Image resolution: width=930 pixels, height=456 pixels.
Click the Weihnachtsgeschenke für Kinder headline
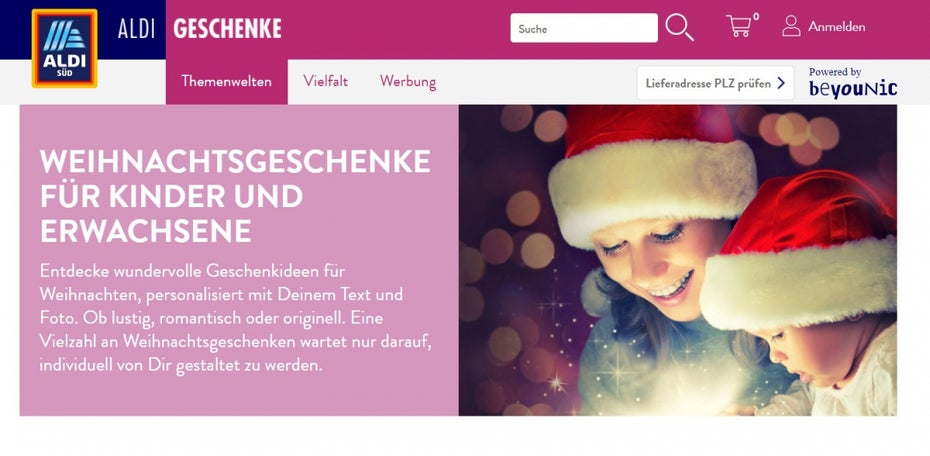click(235, 196)
